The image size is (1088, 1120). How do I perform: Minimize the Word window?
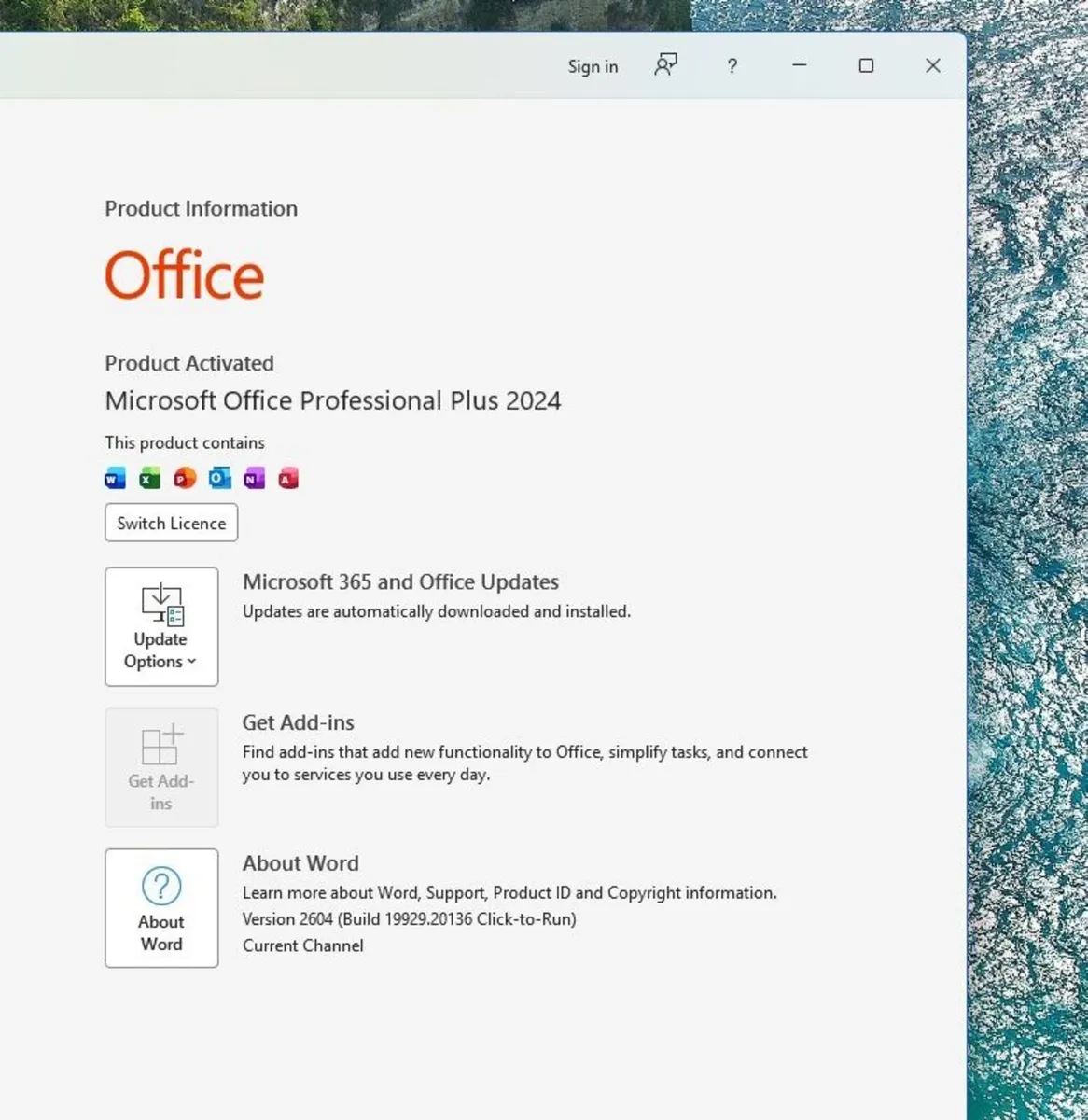(x=800, y=65)
